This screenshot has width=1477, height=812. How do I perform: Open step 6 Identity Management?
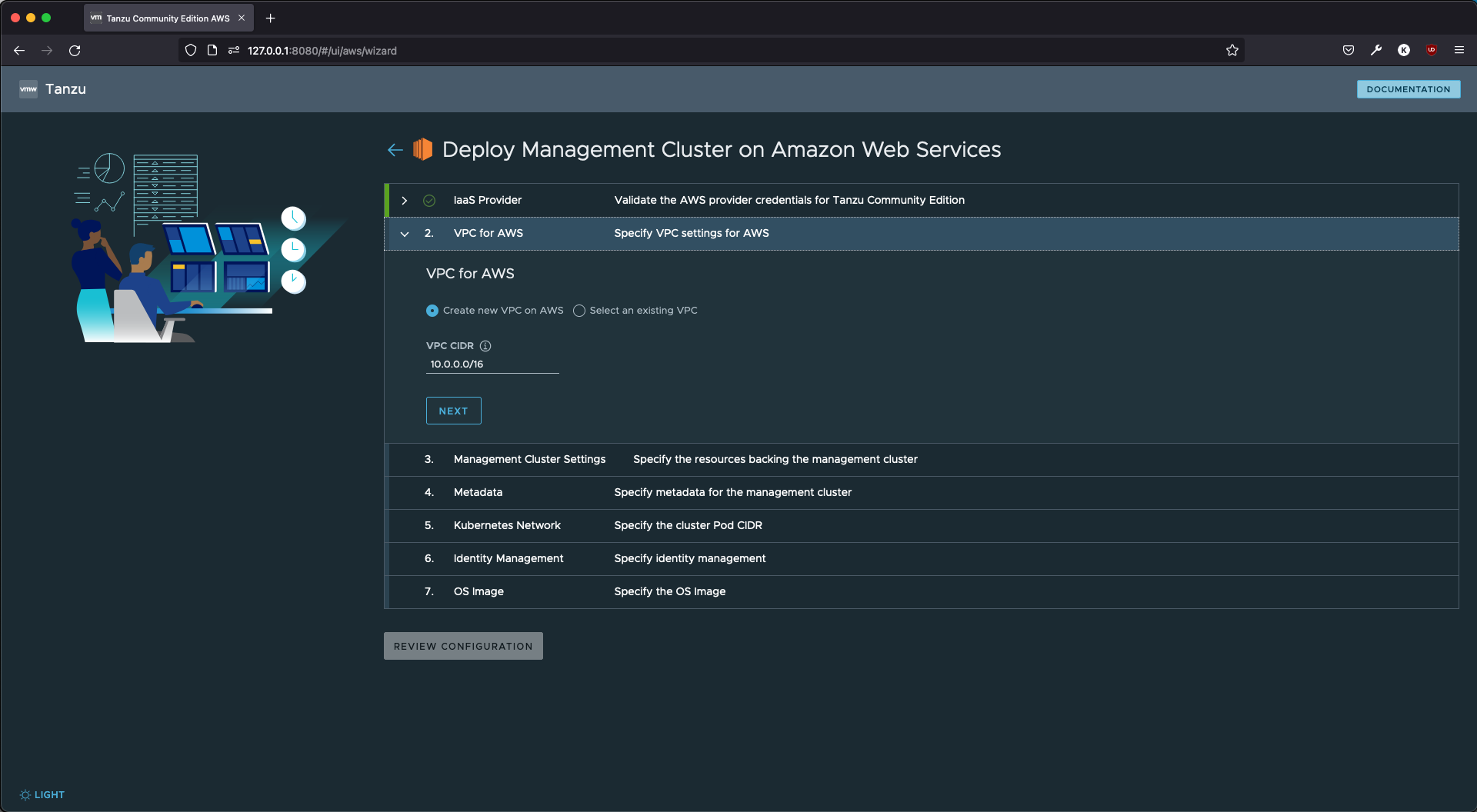(922, 559)
